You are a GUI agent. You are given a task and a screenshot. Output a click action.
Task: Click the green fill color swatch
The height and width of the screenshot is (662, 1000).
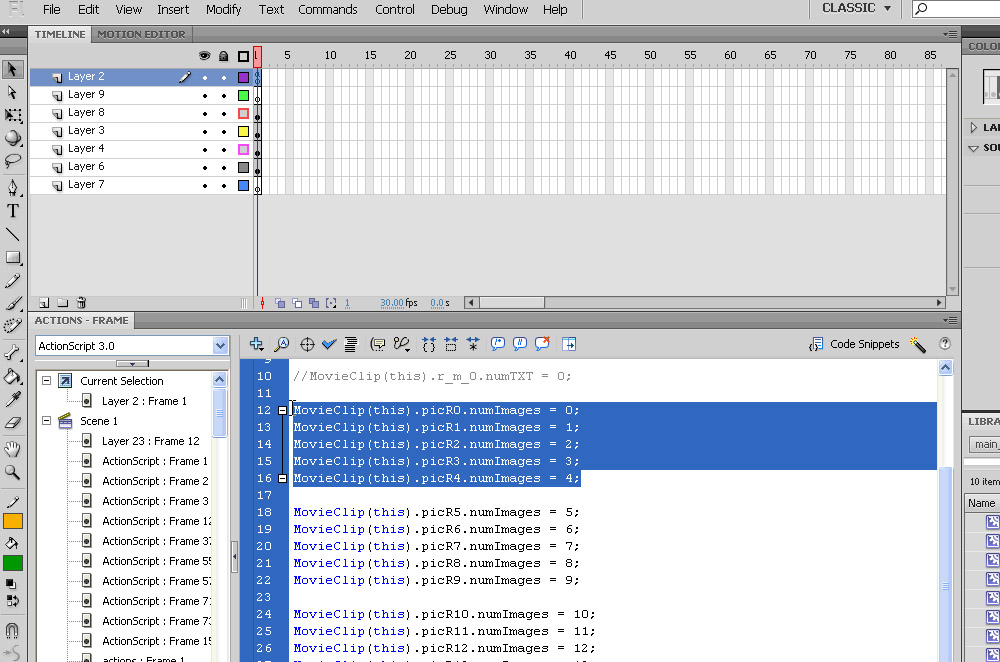[x=13, y=562]
